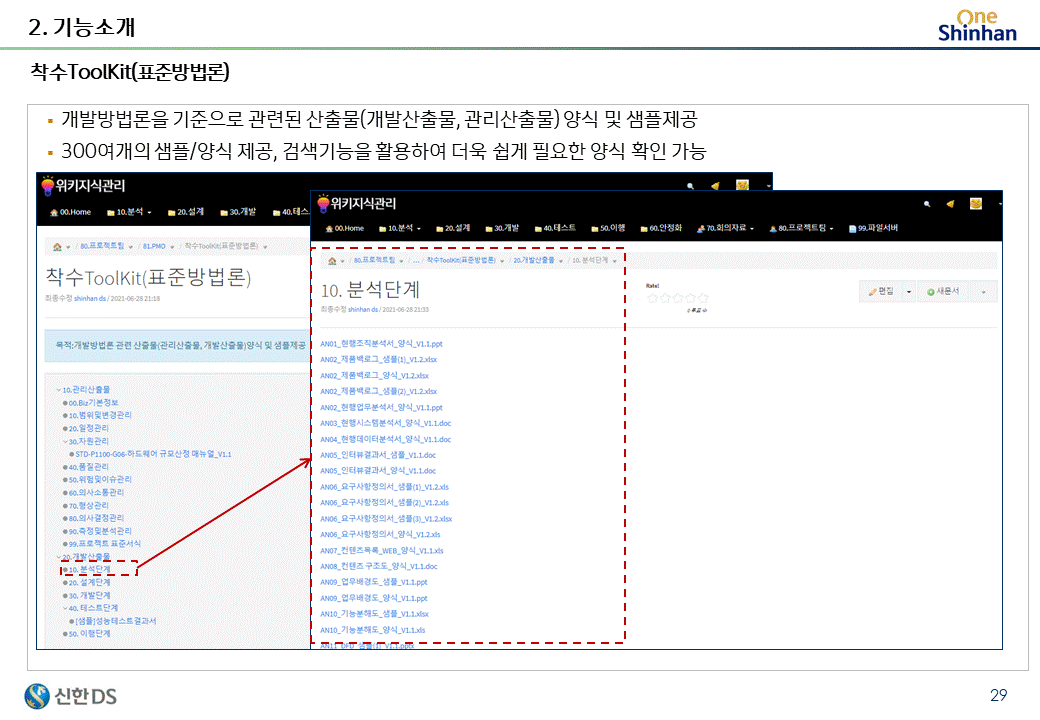
Task: Click the megaphone icon in back wiki window
Action: coord(715,186)
